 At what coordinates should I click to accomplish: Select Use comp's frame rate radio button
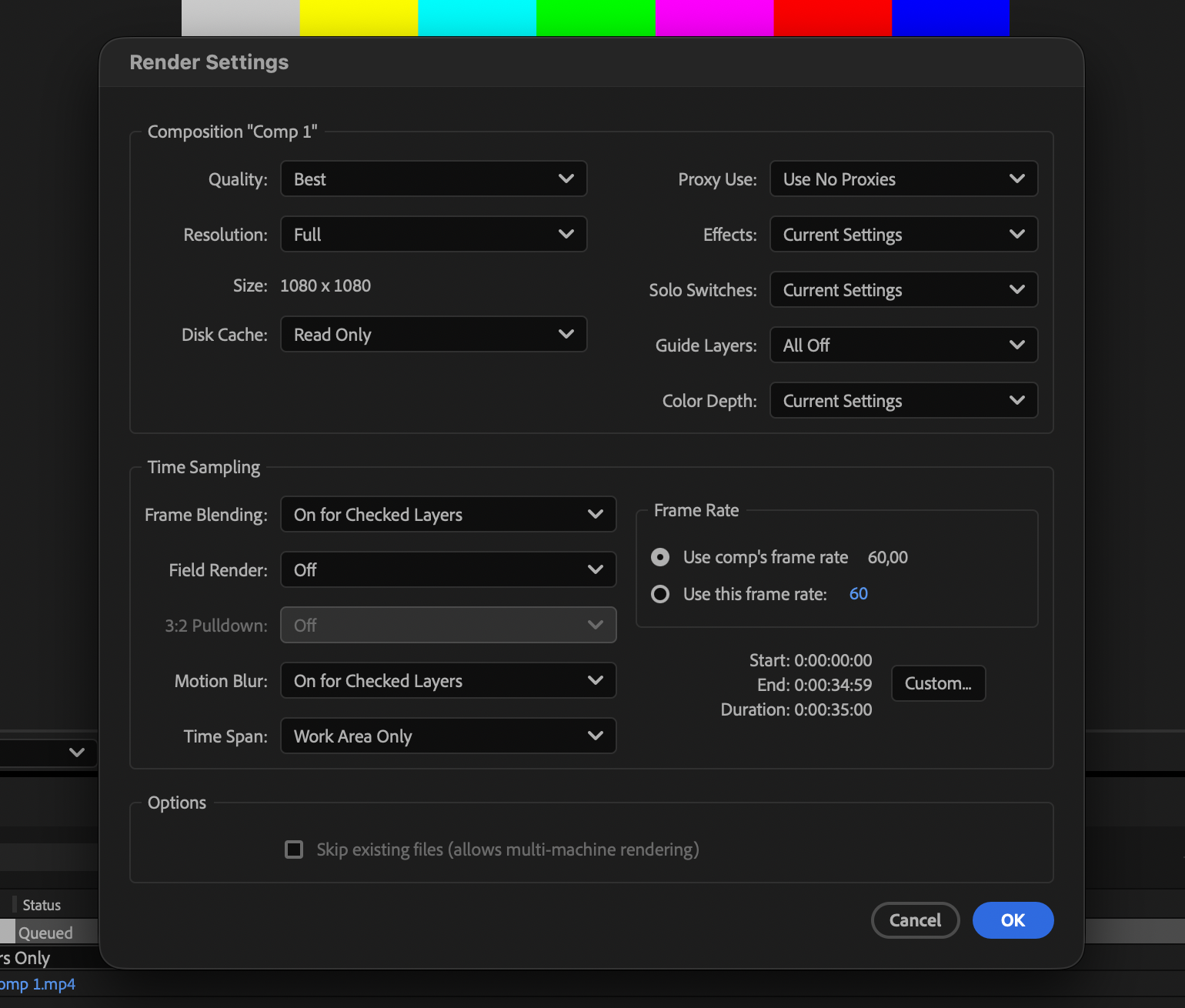(660, 557)
